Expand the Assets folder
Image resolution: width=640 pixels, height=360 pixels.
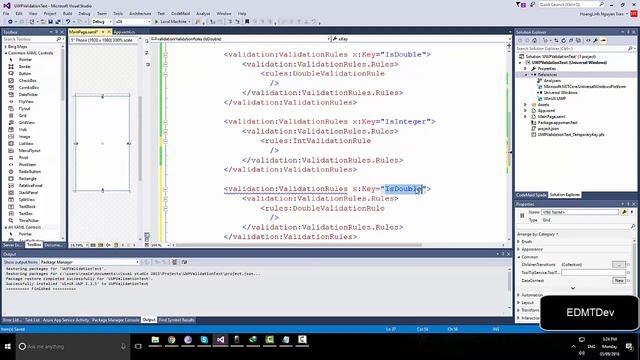point(526,104)
